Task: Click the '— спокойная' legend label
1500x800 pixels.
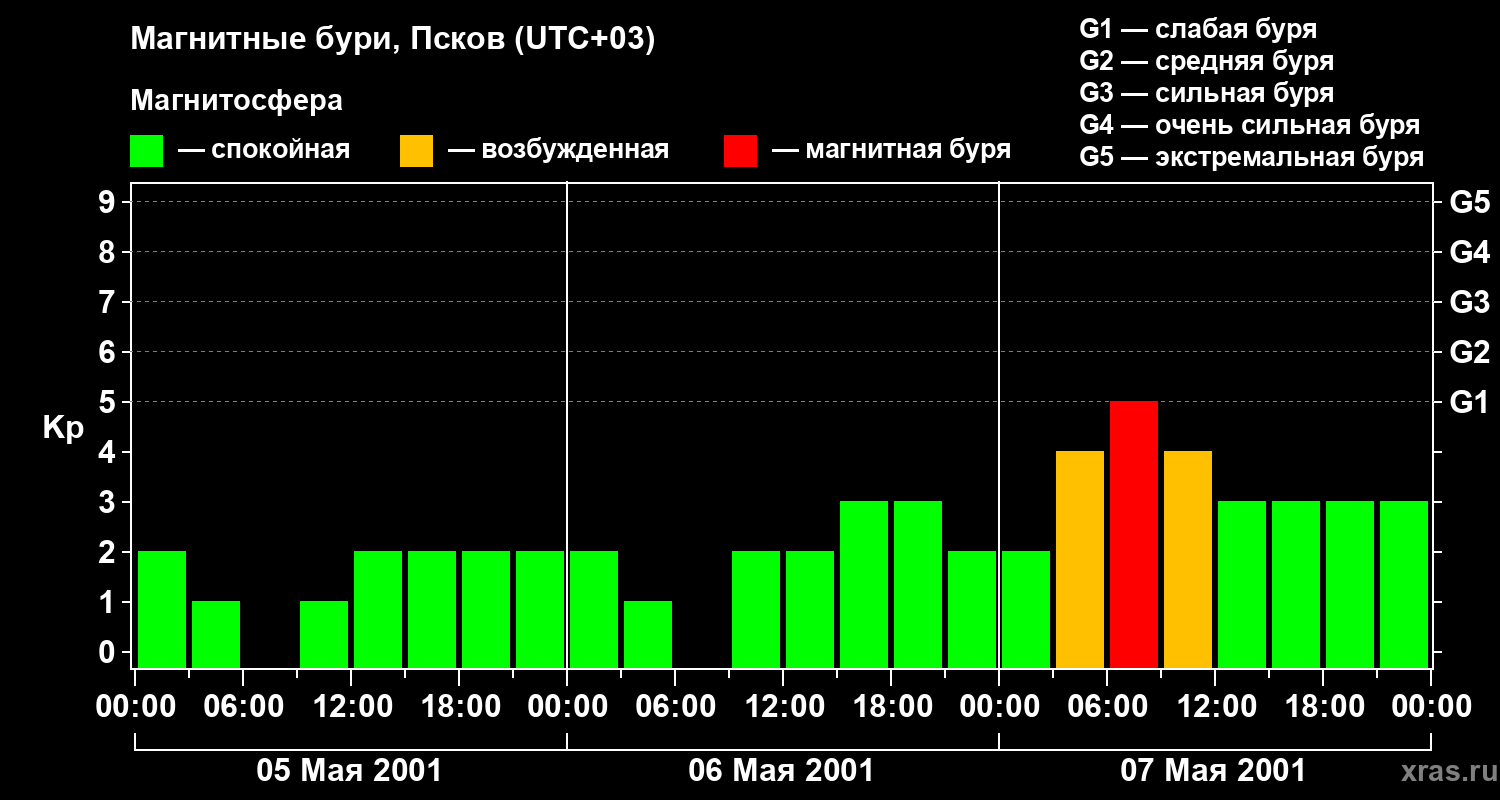Action: click(x=264, y=150)
